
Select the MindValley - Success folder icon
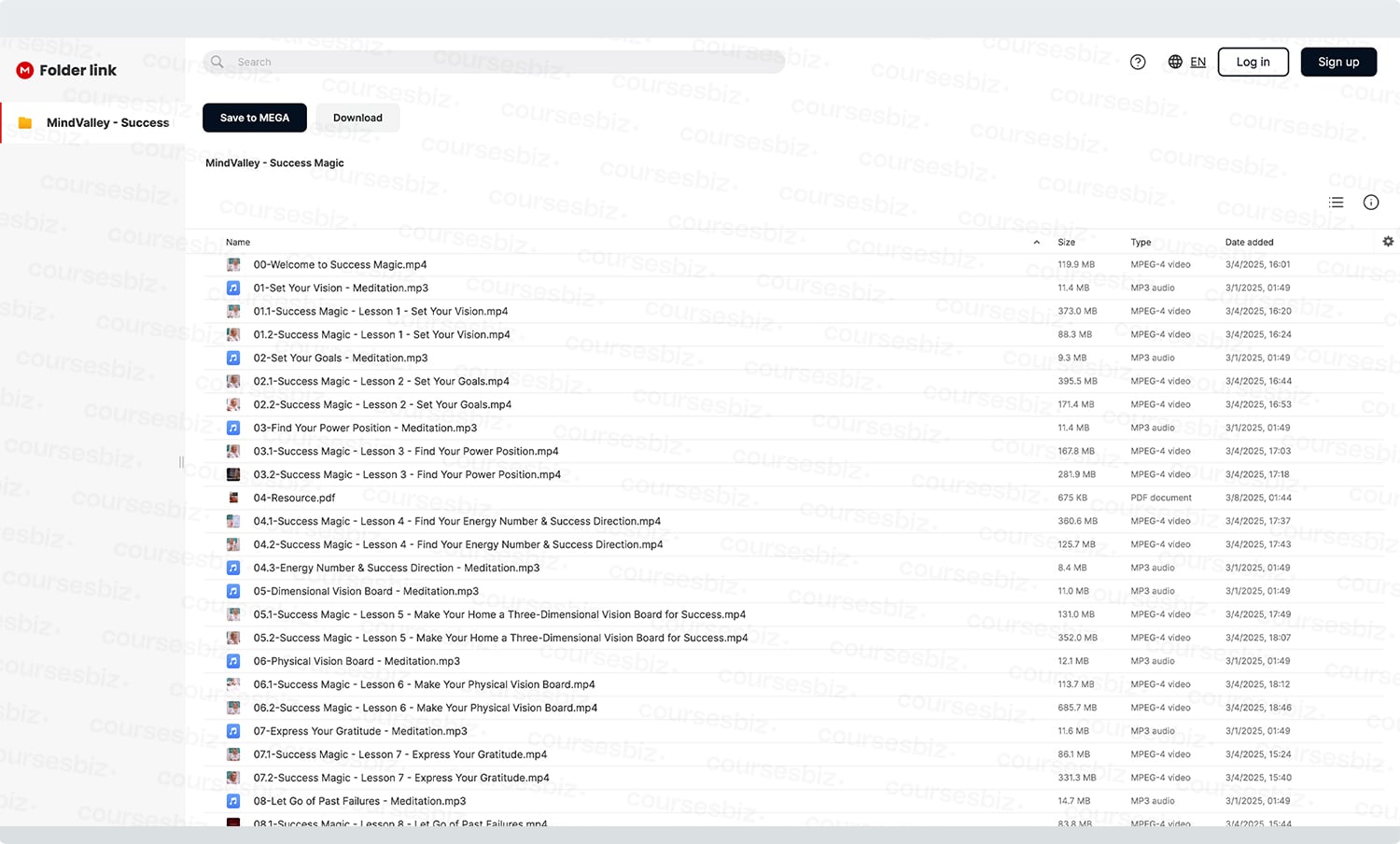pyautogui.click(x=25, y=122)
